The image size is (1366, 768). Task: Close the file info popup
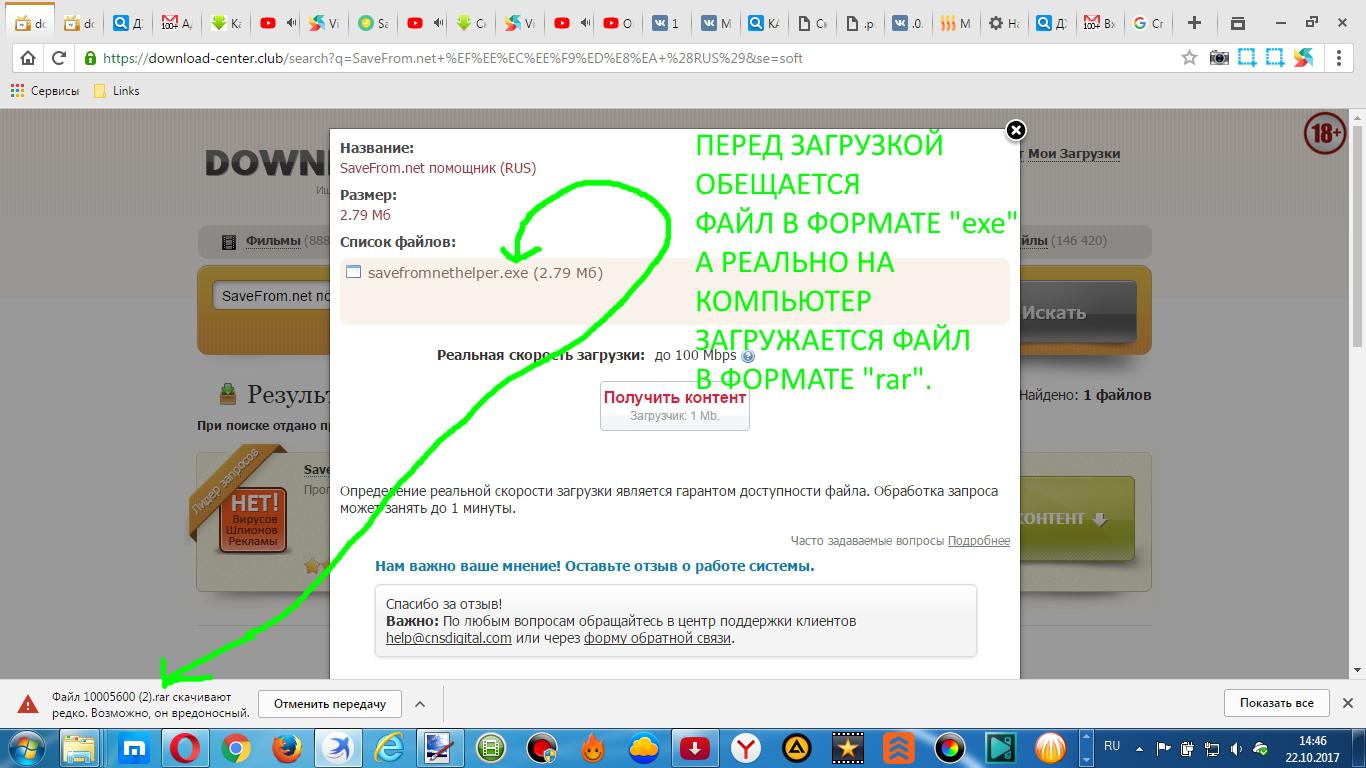pyautogui.click(x=1015, y=130)
